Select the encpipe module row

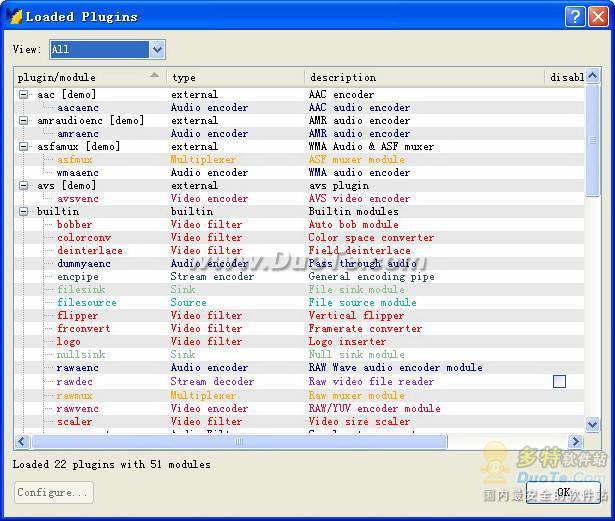tap(299, 276)
